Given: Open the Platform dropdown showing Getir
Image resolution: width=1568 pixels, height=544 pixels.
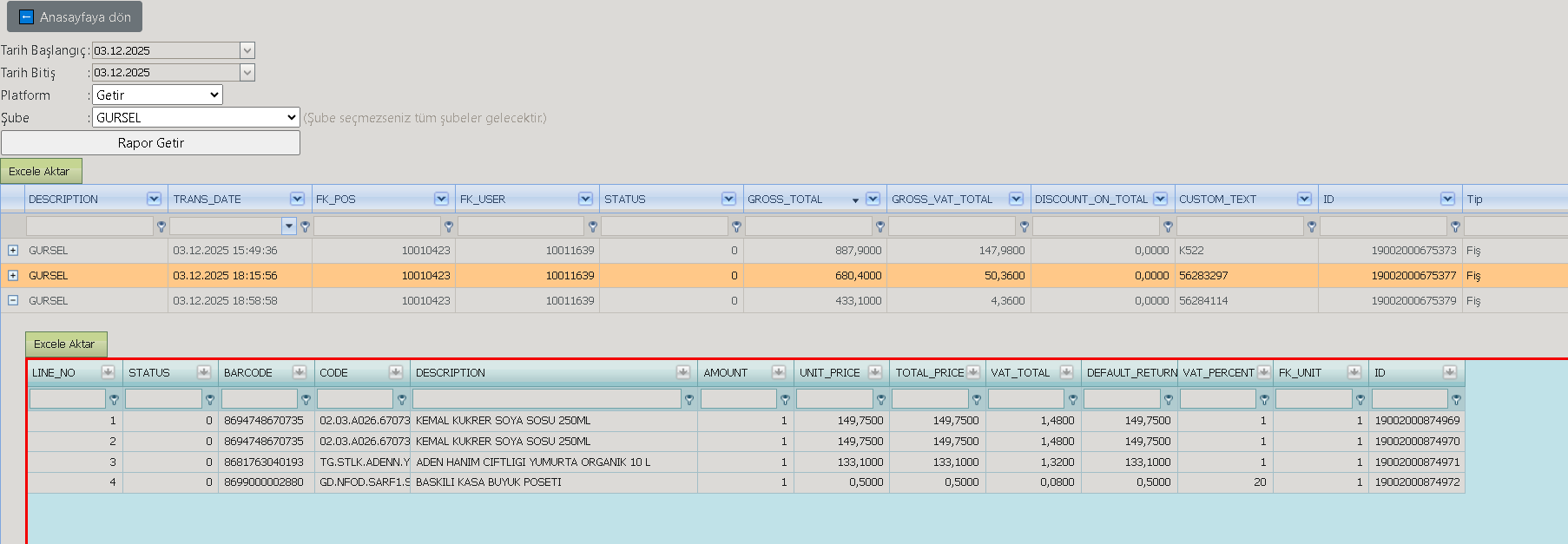Looking at the screenshot, I should tap(157, 95).
